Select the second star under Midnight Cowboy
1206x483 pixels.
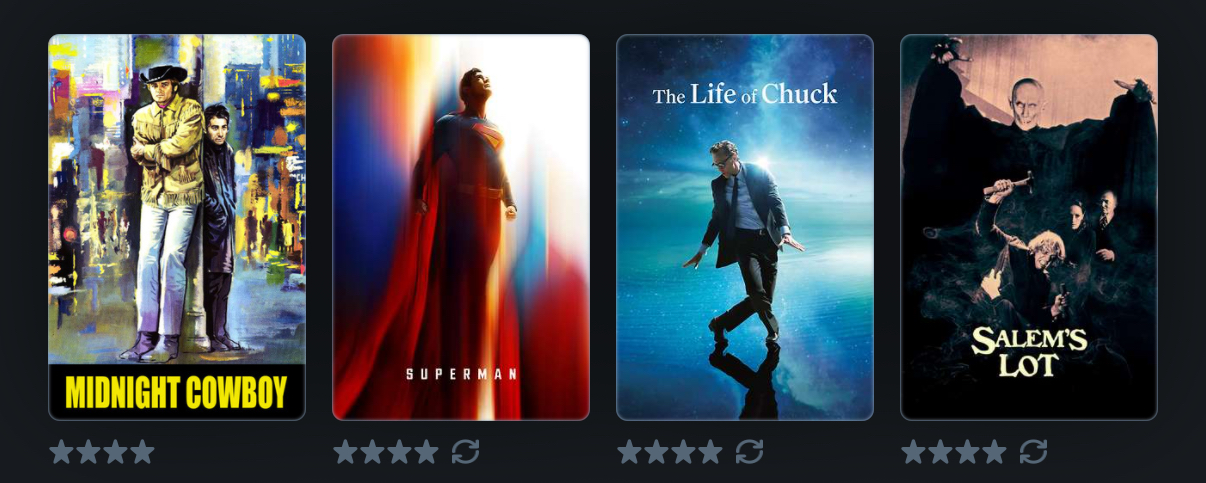coord(88,452)
